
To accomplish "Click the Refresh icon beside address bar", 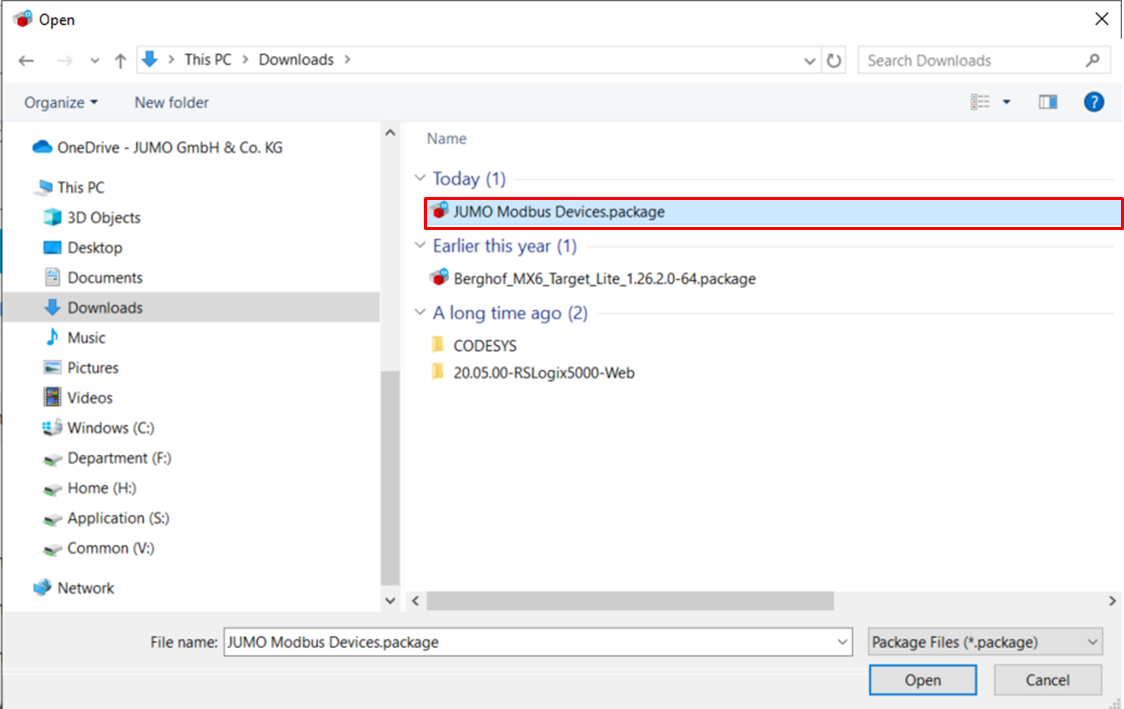I will 836,60.
